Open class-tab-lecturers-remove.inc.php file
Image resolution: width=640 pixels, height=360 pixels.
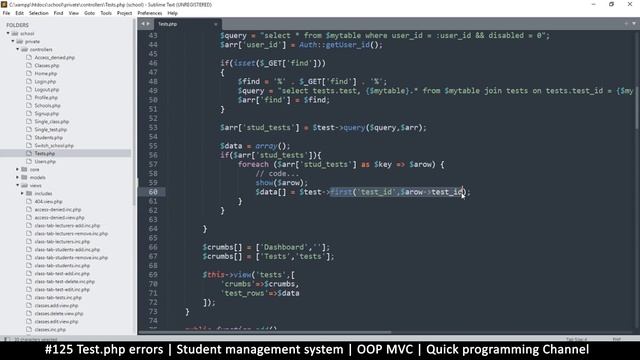click(x=71, y=233)
